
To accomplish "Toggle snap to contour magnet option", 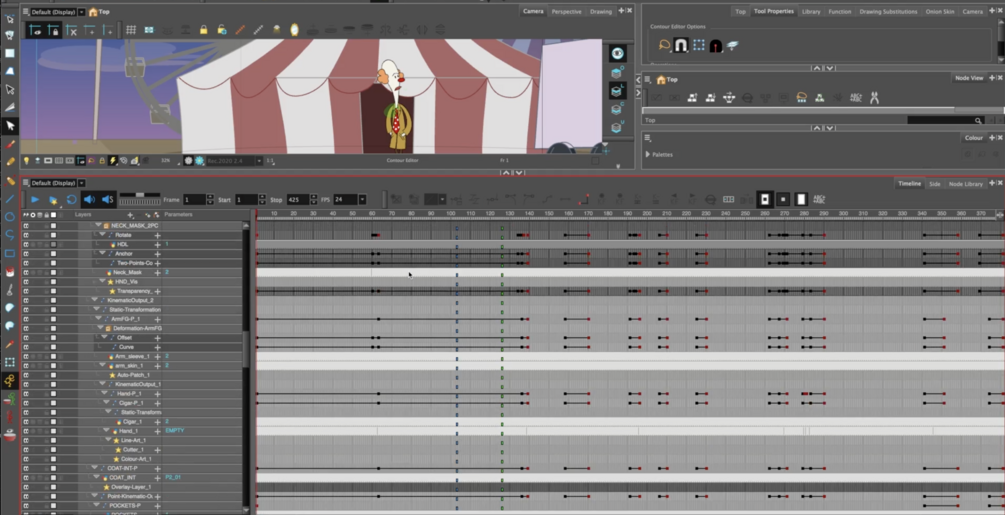I will [x=681, y=45].
